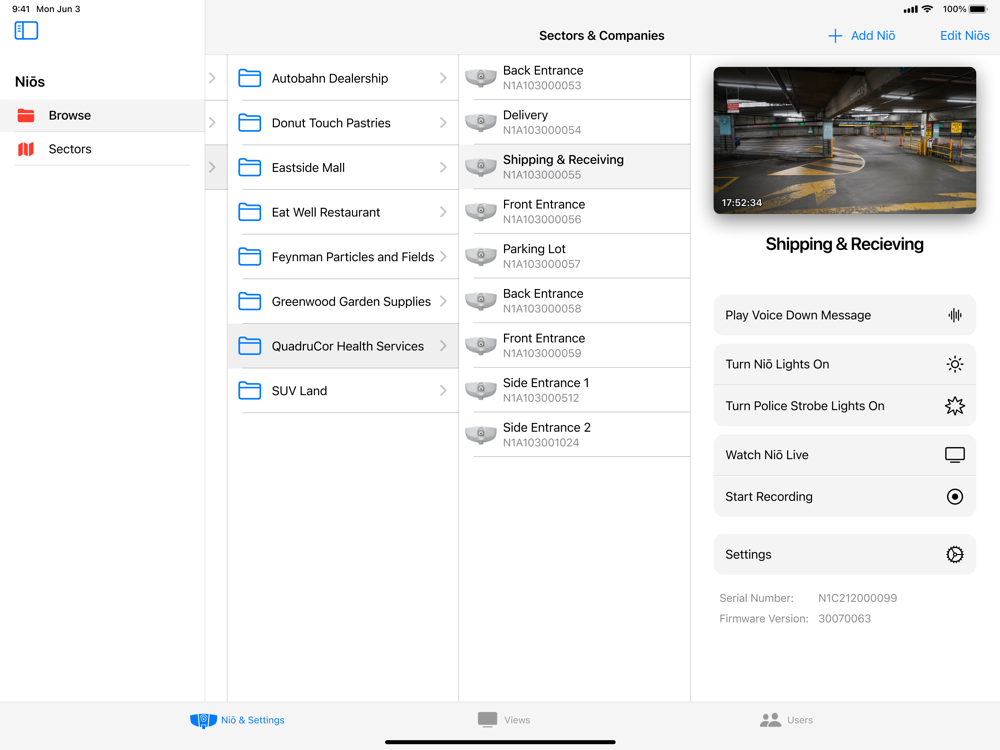1000x750 pixels.
Task: Click the Shipping & Receiving camera icon
Action: [481, 167]
